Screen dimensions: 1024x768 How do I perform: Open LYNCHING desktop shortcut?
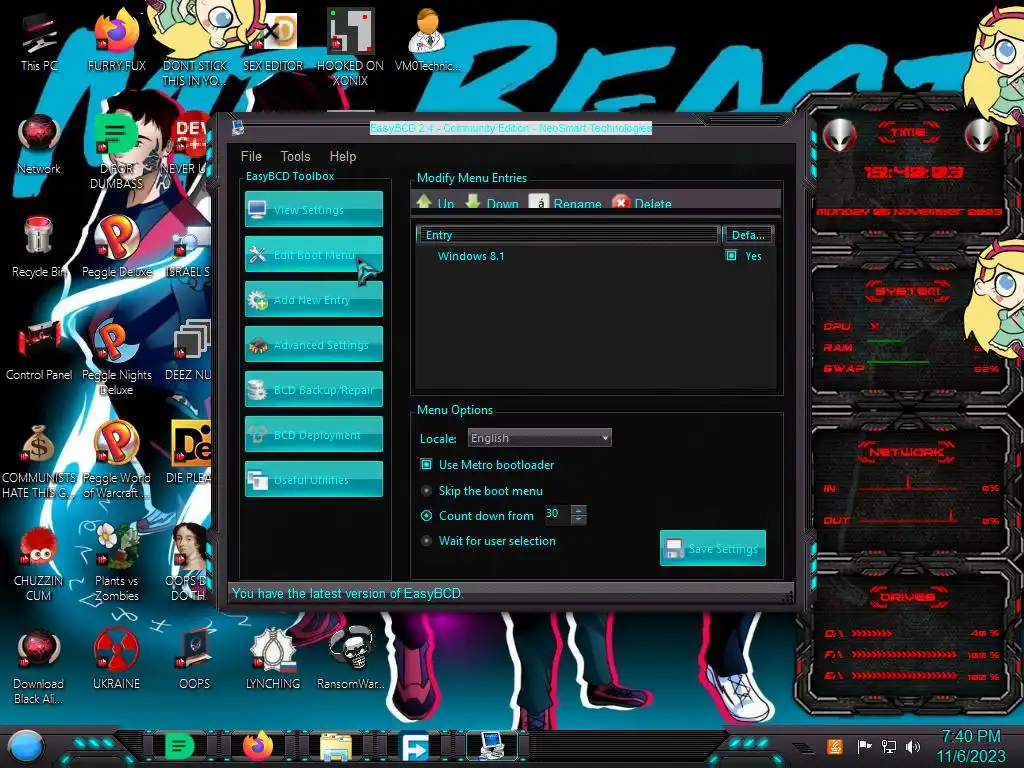coord(273,660)
